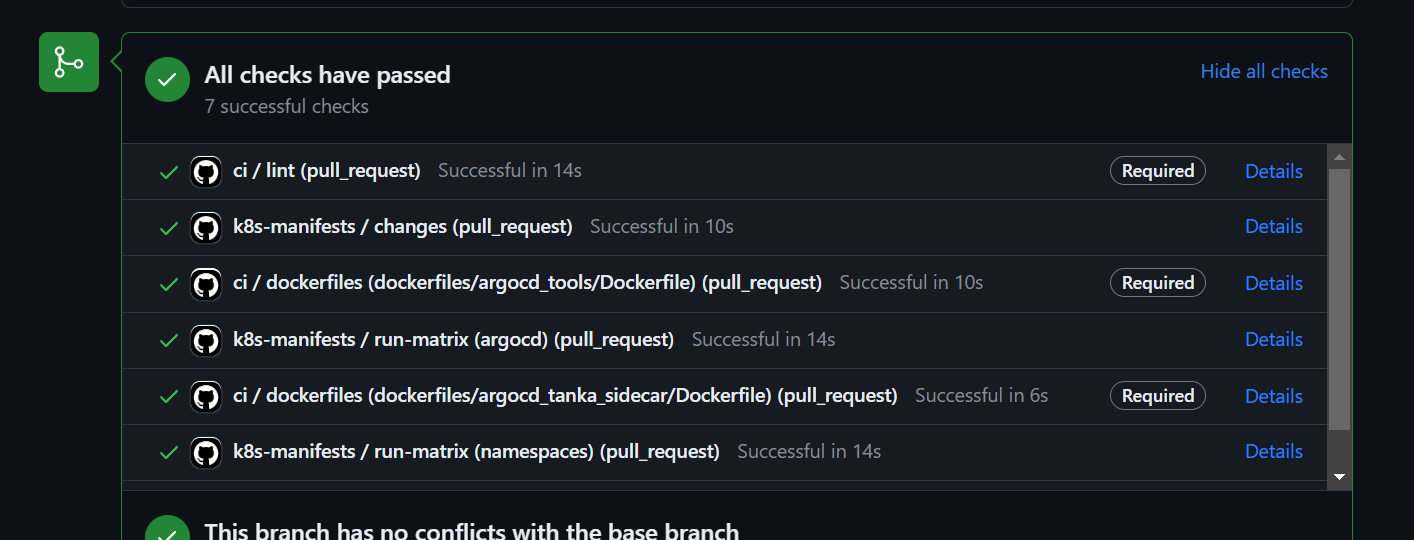Image resolution: width=1414 pixels, height=540 pixels.
Task: Click the checks list scrollbar thumb
Action: point(1339,298)
